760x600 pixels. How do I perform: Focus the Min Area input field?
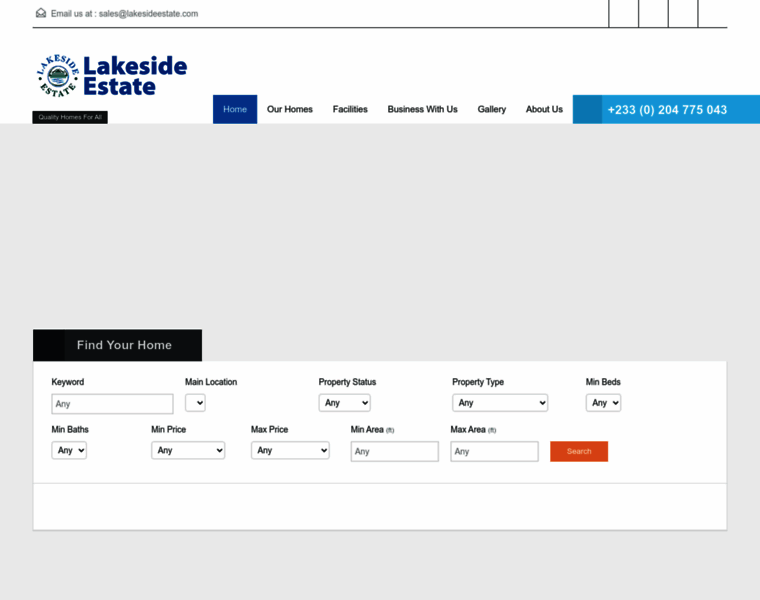tap(395, 451)
